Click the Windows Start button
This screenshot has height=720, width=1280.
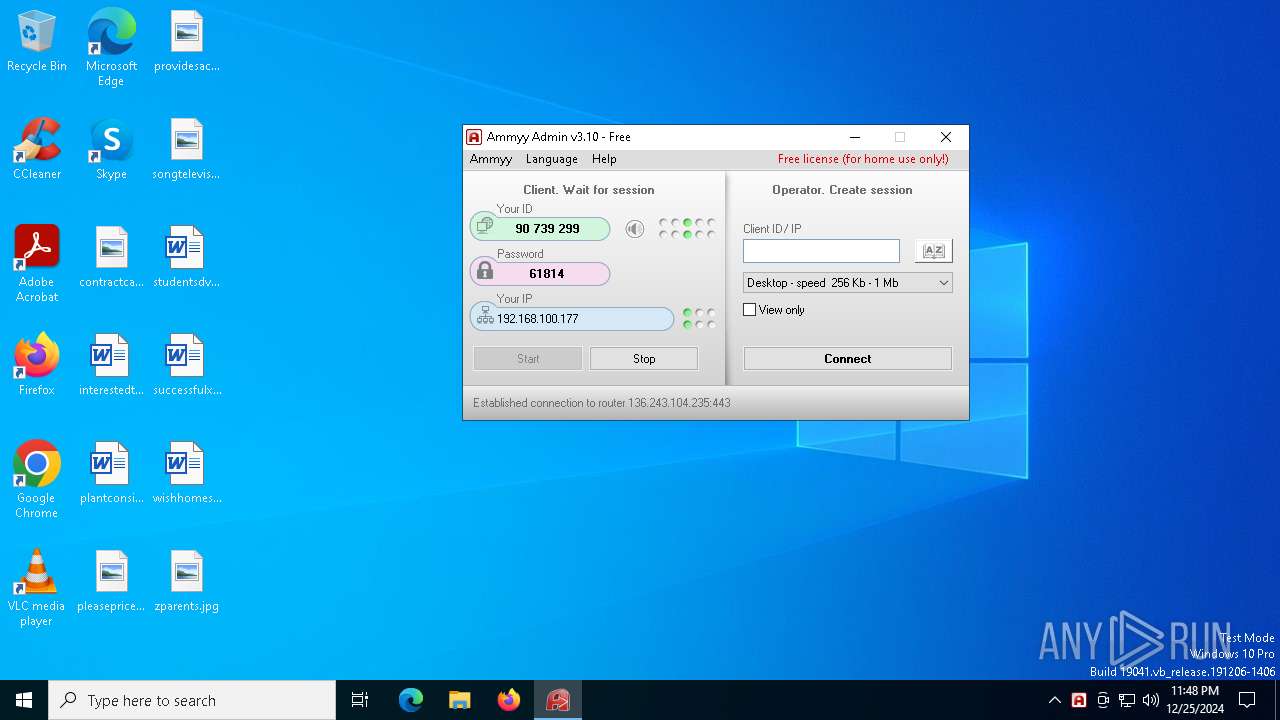point(24,700)
